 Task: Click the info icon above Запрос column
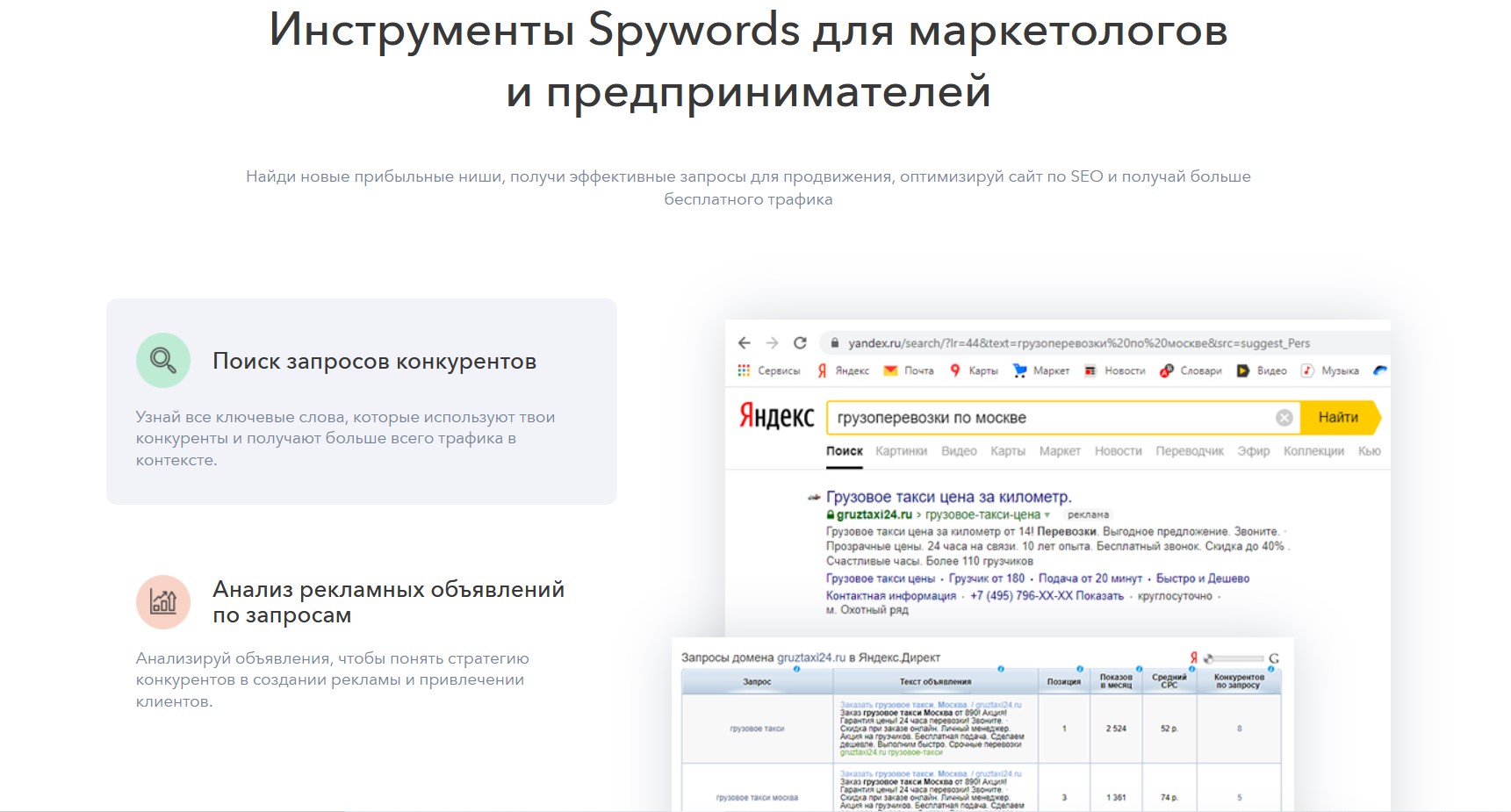pos(796,669)
